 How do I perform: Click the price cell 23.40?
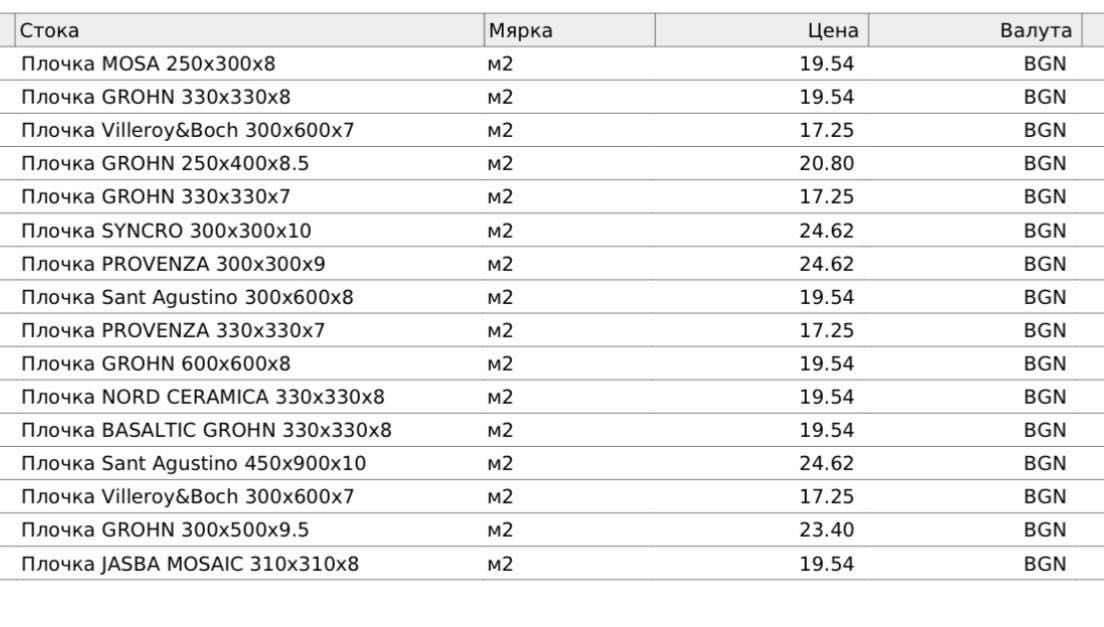point(827,530)
